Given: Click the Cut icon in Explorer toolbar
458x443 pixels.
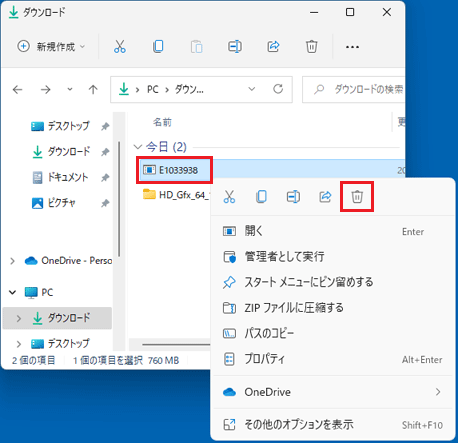Looking at the screenshot, I should tap(120, 46).
